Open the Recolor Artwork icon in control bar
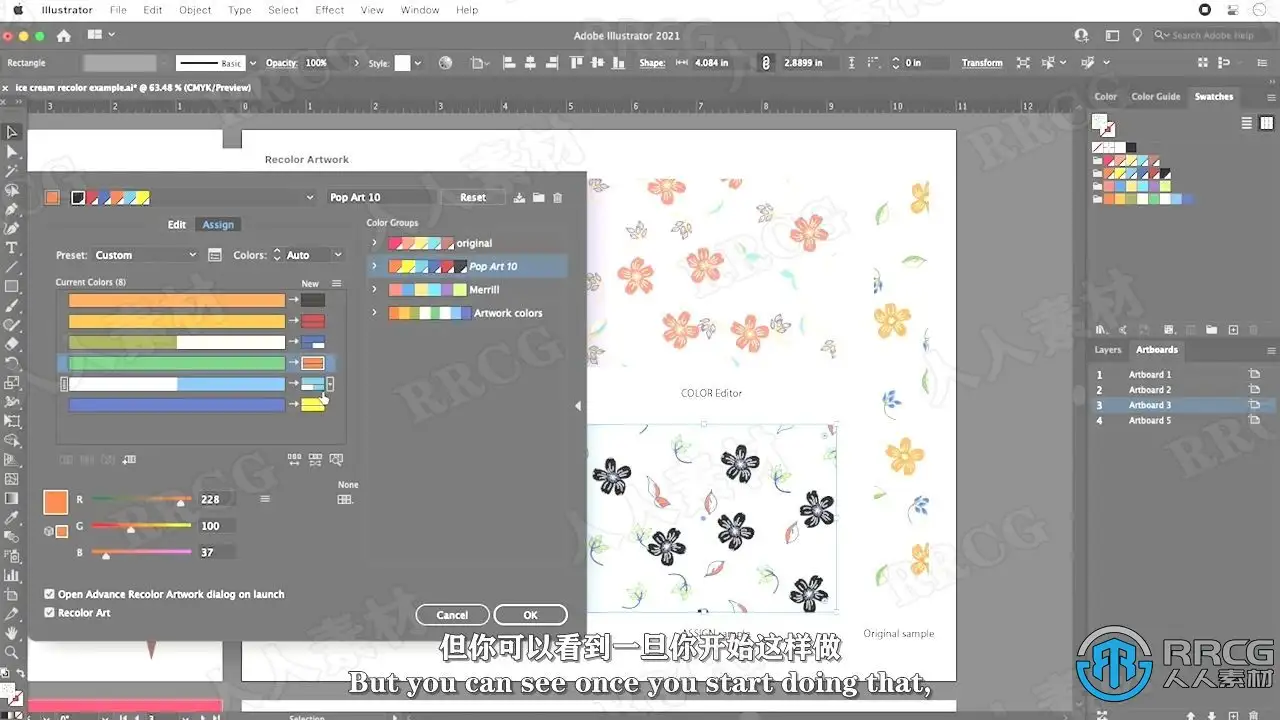The width and height of the screenshot is (1280, 720). (446, 62)
